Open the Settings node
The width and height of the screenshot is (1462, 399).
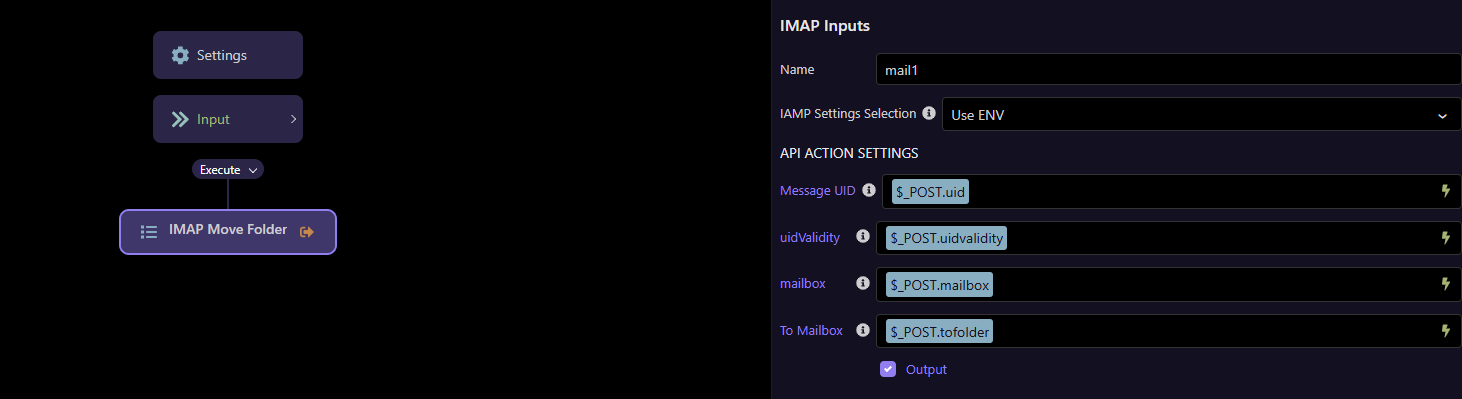click(x=228, y=55)
